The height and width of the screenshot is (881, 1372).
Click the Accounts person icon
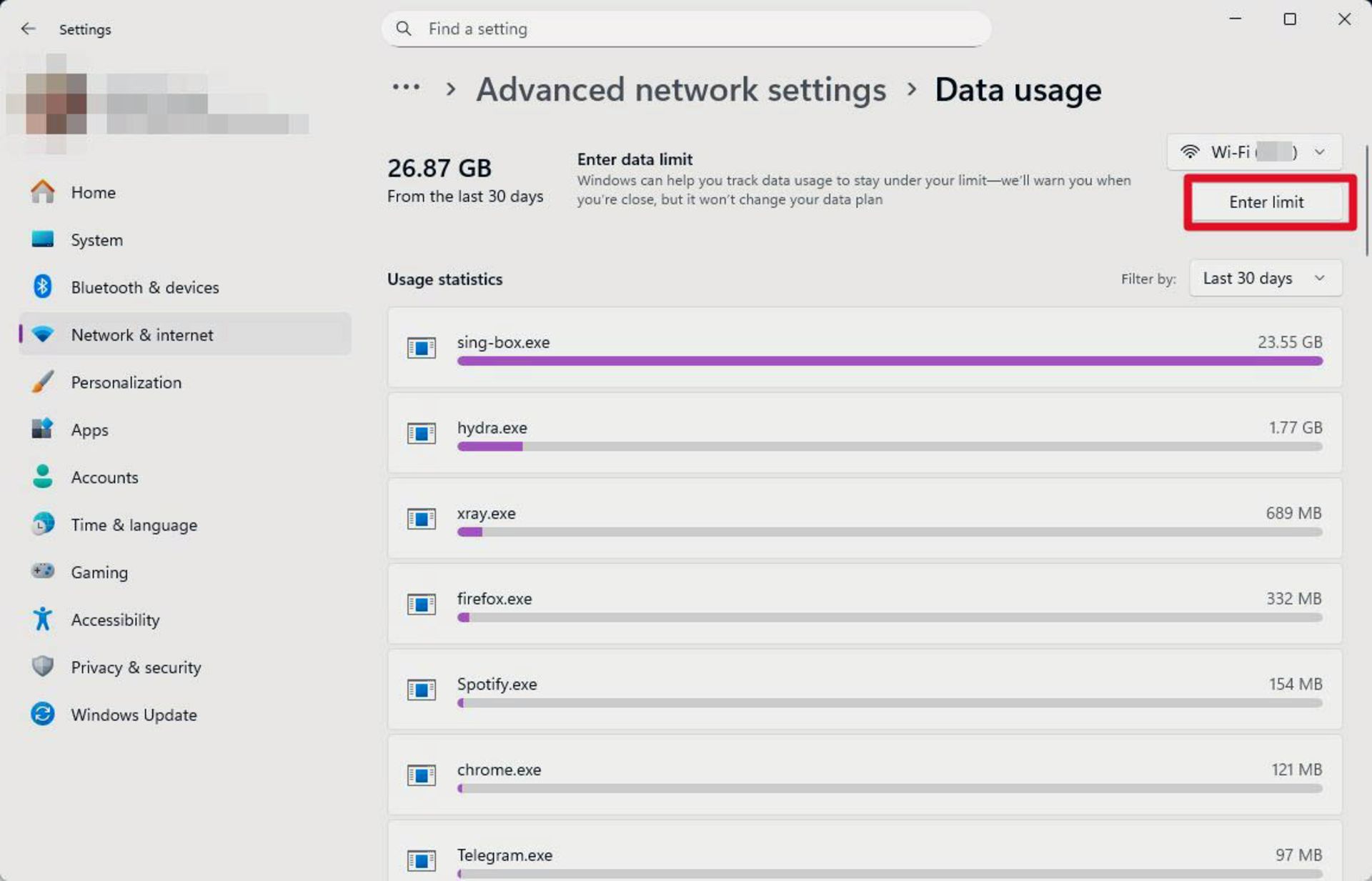tap(42, 477)
